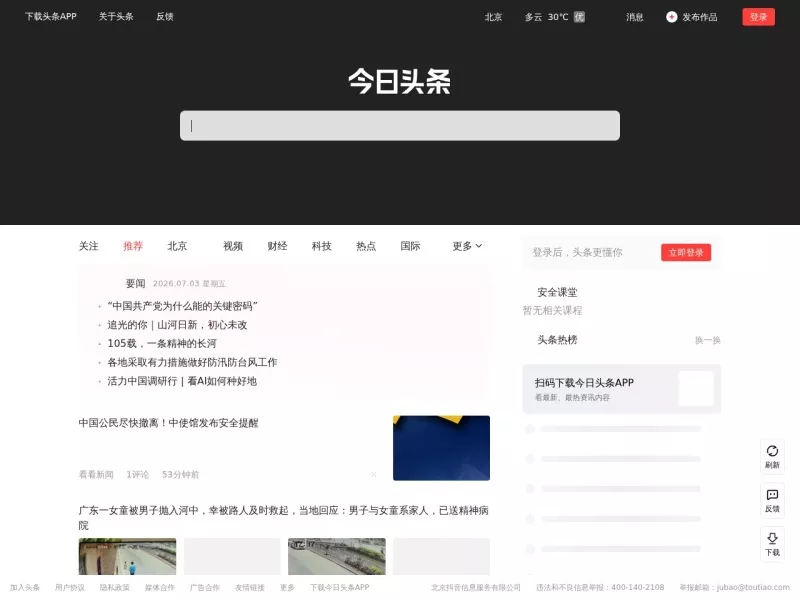This screenshot has width=800, height=600.
Task: Click the weather 多云 30°C info
Action: [546, 17]
